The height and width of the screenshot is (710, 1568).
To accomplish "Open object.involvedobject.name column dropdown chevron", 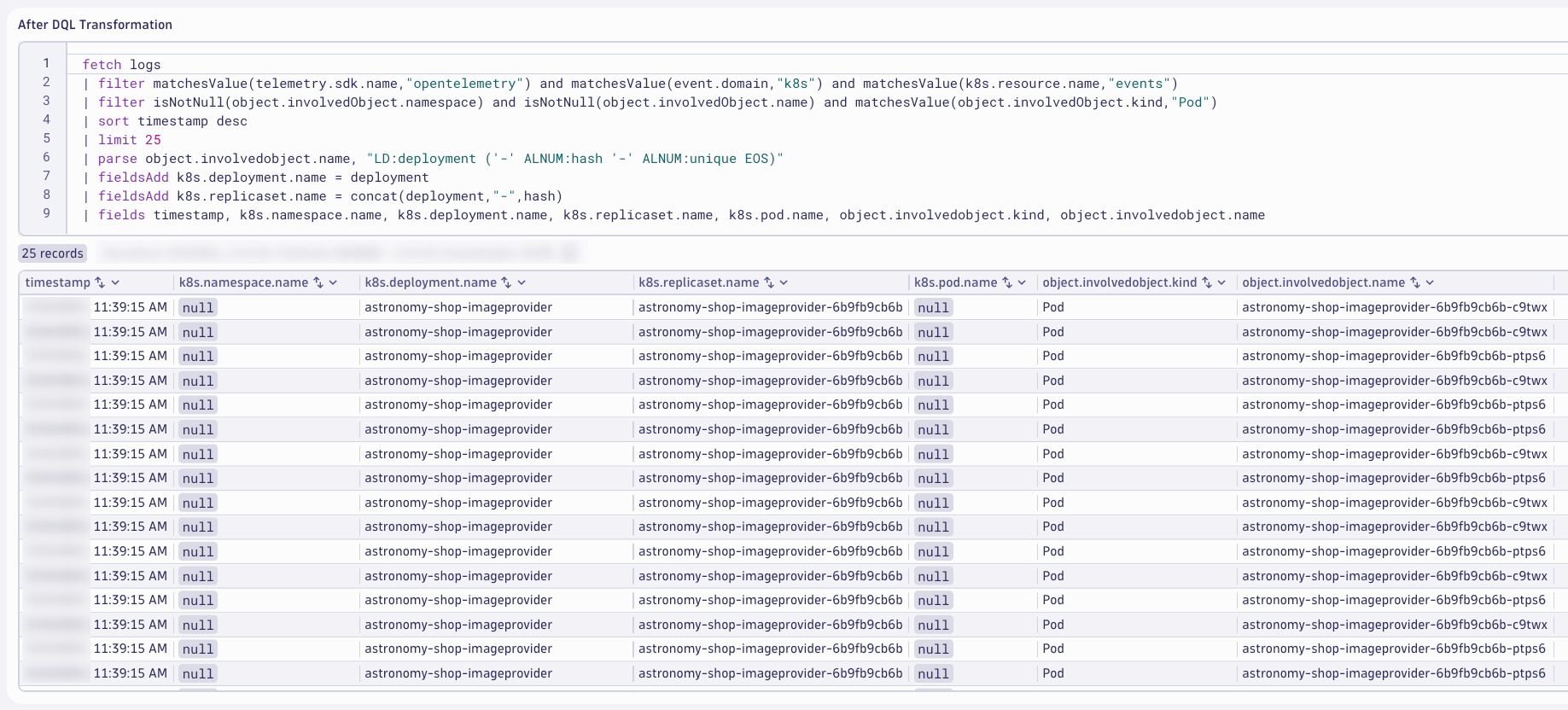I will [1430, 282].
